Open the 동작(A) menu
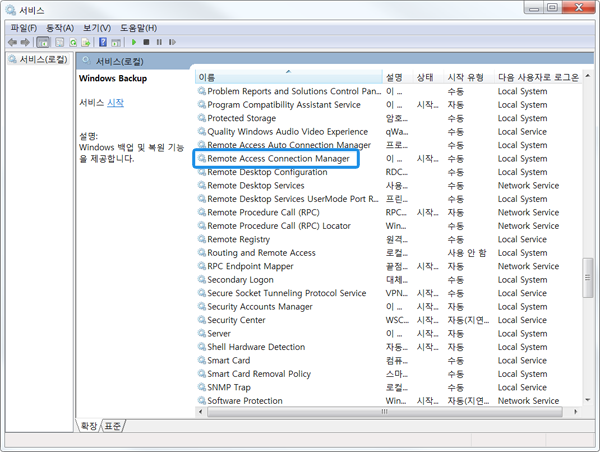This screenshot has height=452, width=600. [x=60, y=28]
